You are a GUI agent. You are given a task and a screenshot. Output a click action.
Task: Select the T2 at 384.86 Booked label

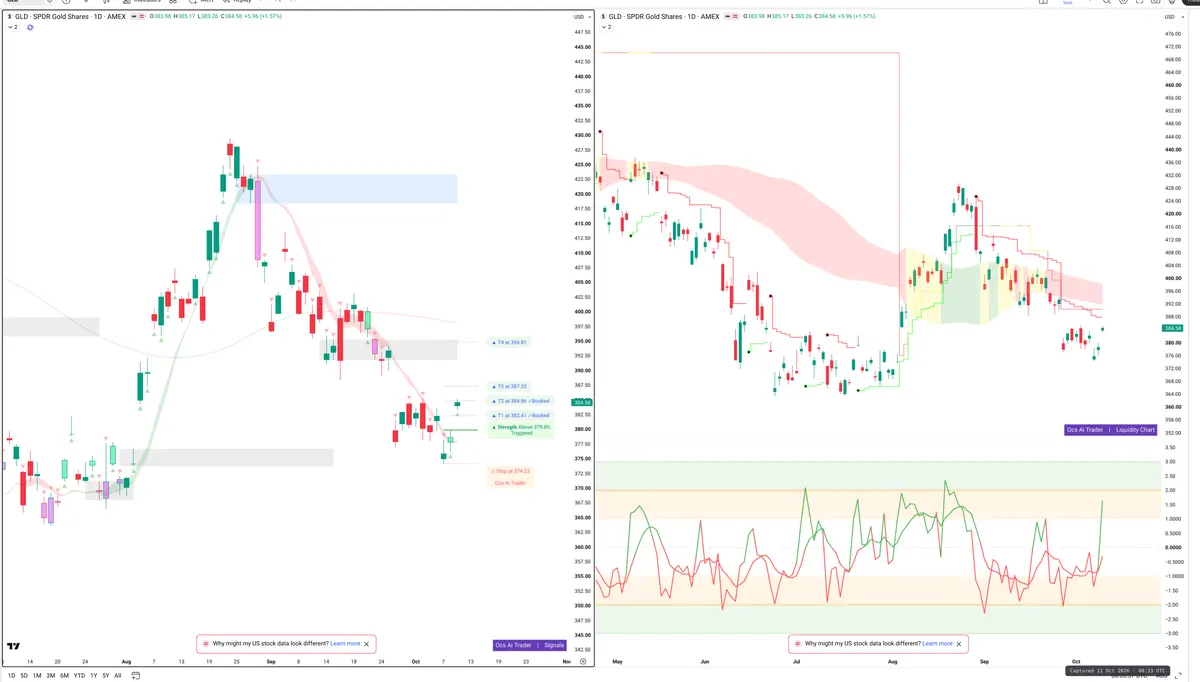[x=520, y=401]
